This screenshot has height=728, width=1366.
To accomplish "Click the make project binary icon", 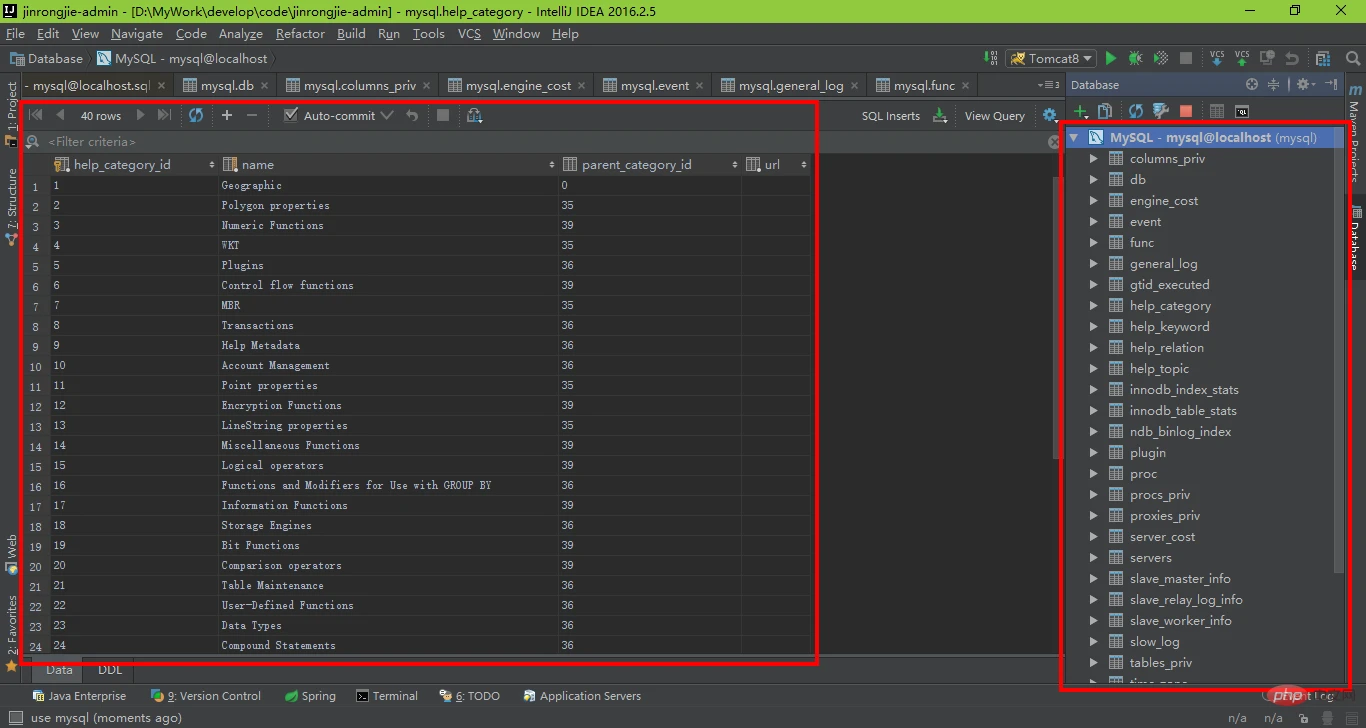I will (x=990, y=58).
